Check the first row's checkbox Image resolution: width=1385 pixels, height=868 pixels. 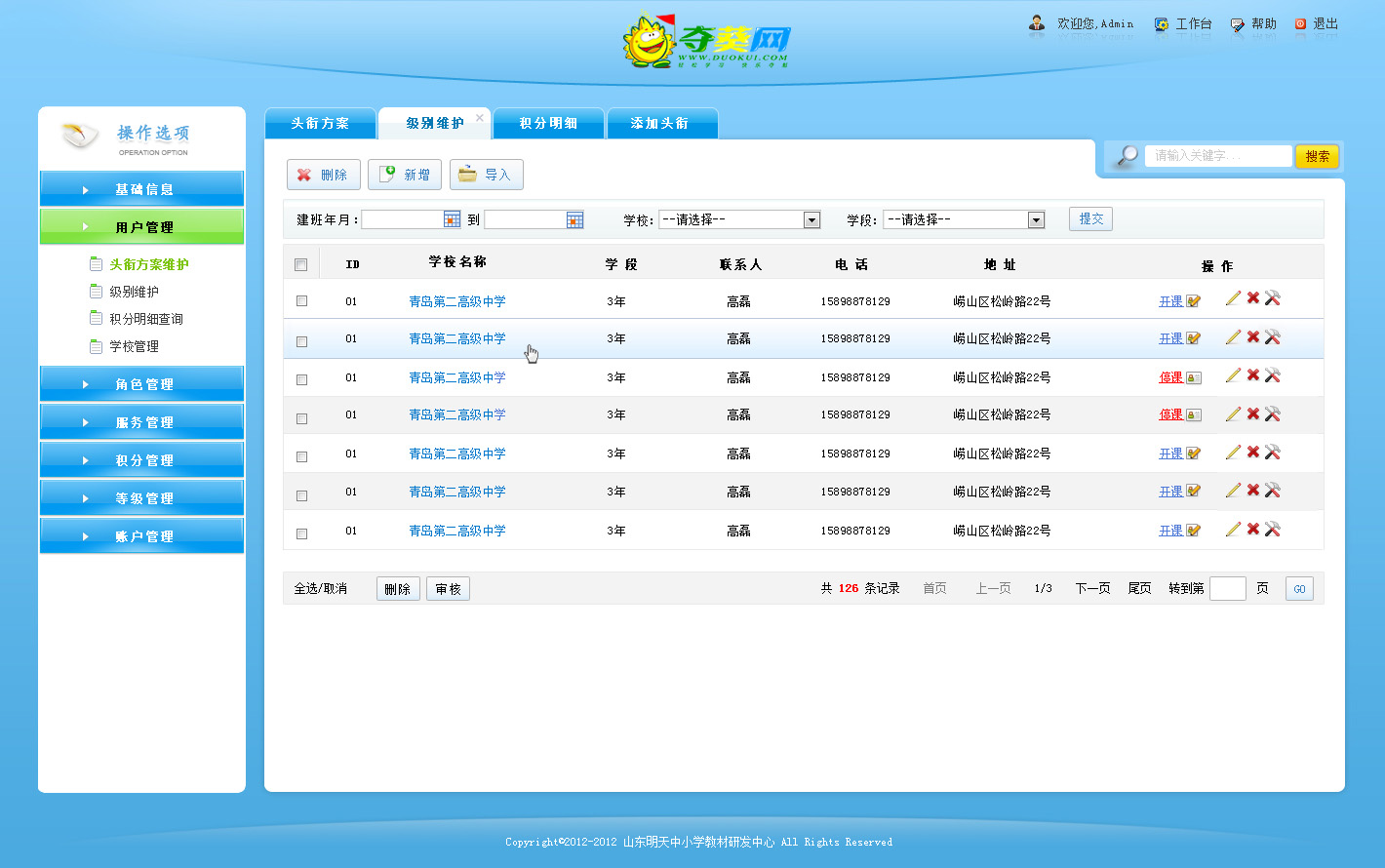pyautogui.click(x=301, y=301)
